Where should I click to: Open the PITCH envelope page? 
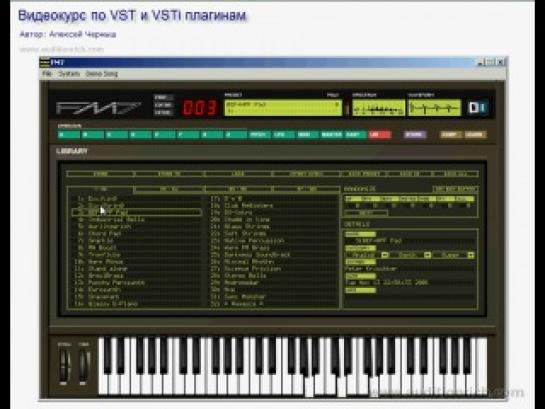coord(259,135)
